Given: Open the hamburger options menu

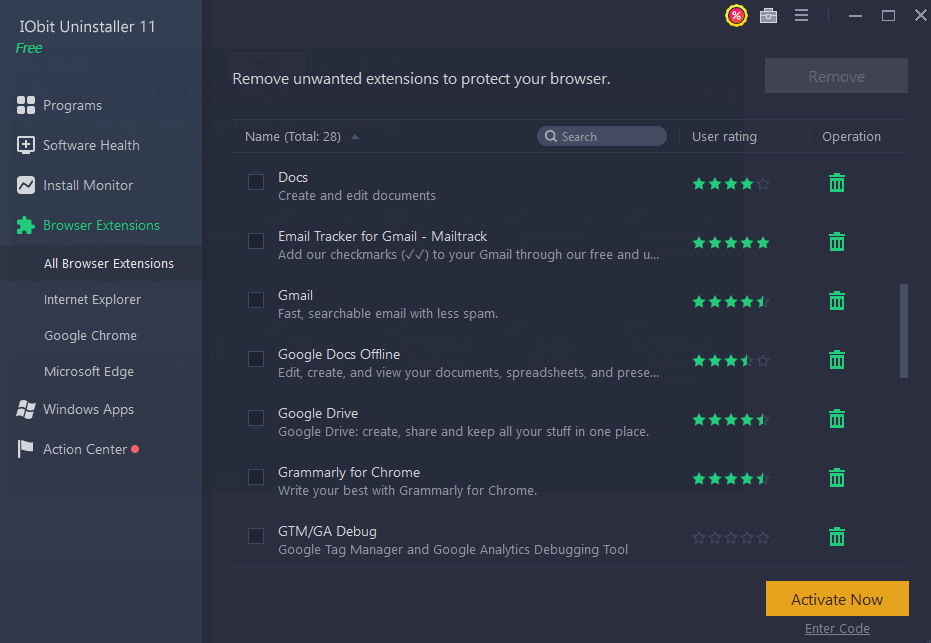Looking at the screenshot, I should click(802, 15).
